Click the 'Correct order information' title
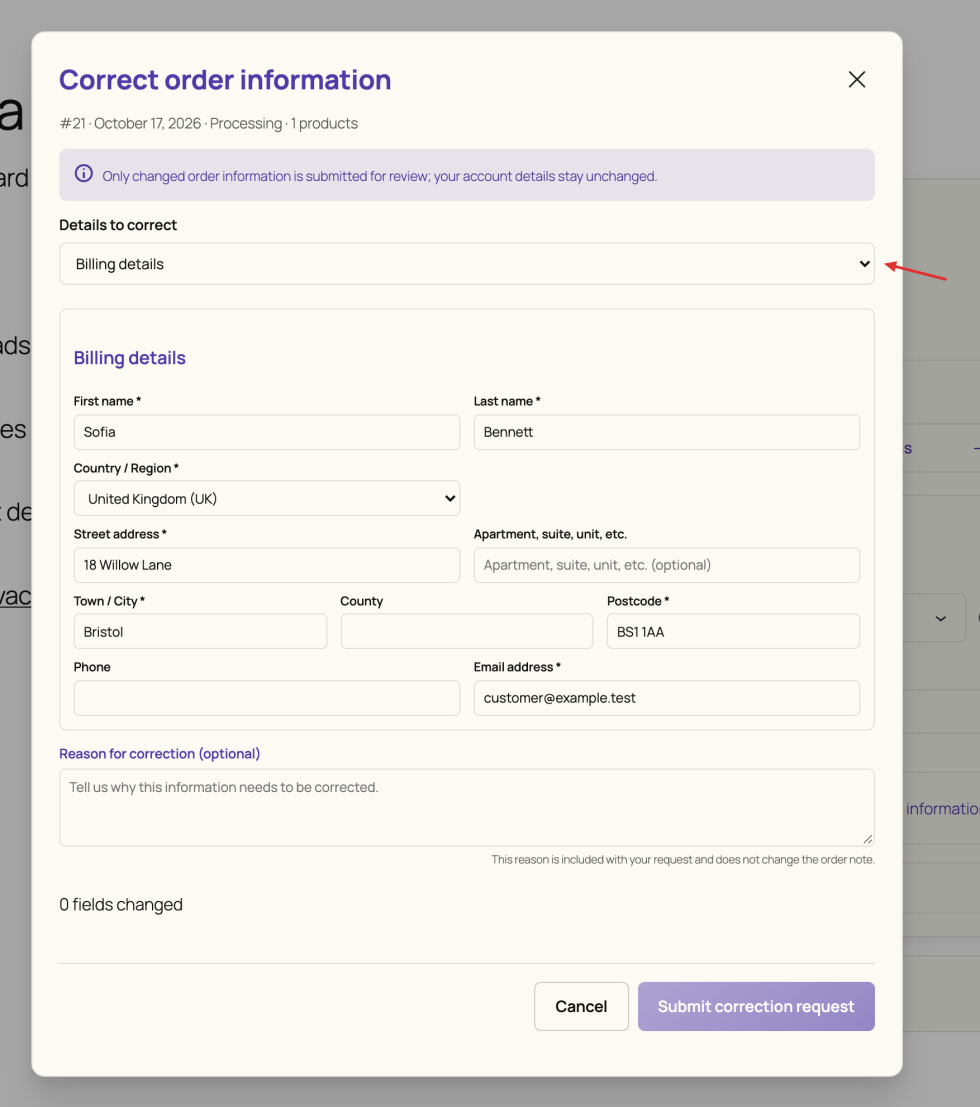 (x=225, y=80)
